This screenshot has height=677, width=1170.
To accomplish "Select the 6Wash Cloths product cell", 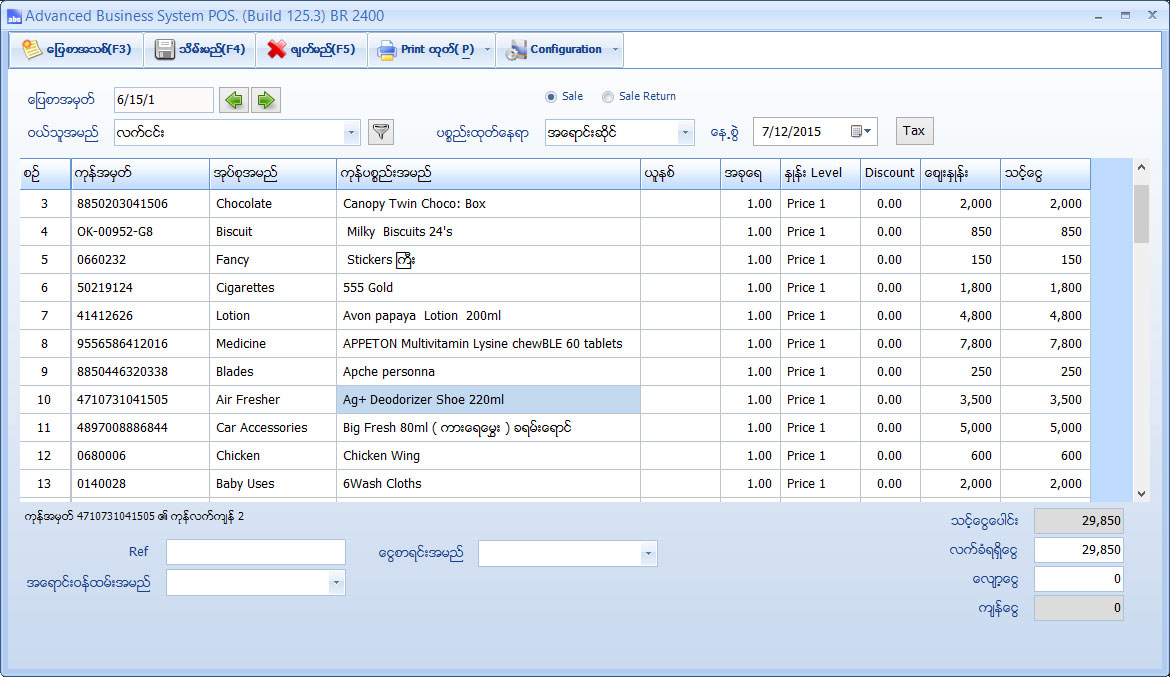I will 489,484.
